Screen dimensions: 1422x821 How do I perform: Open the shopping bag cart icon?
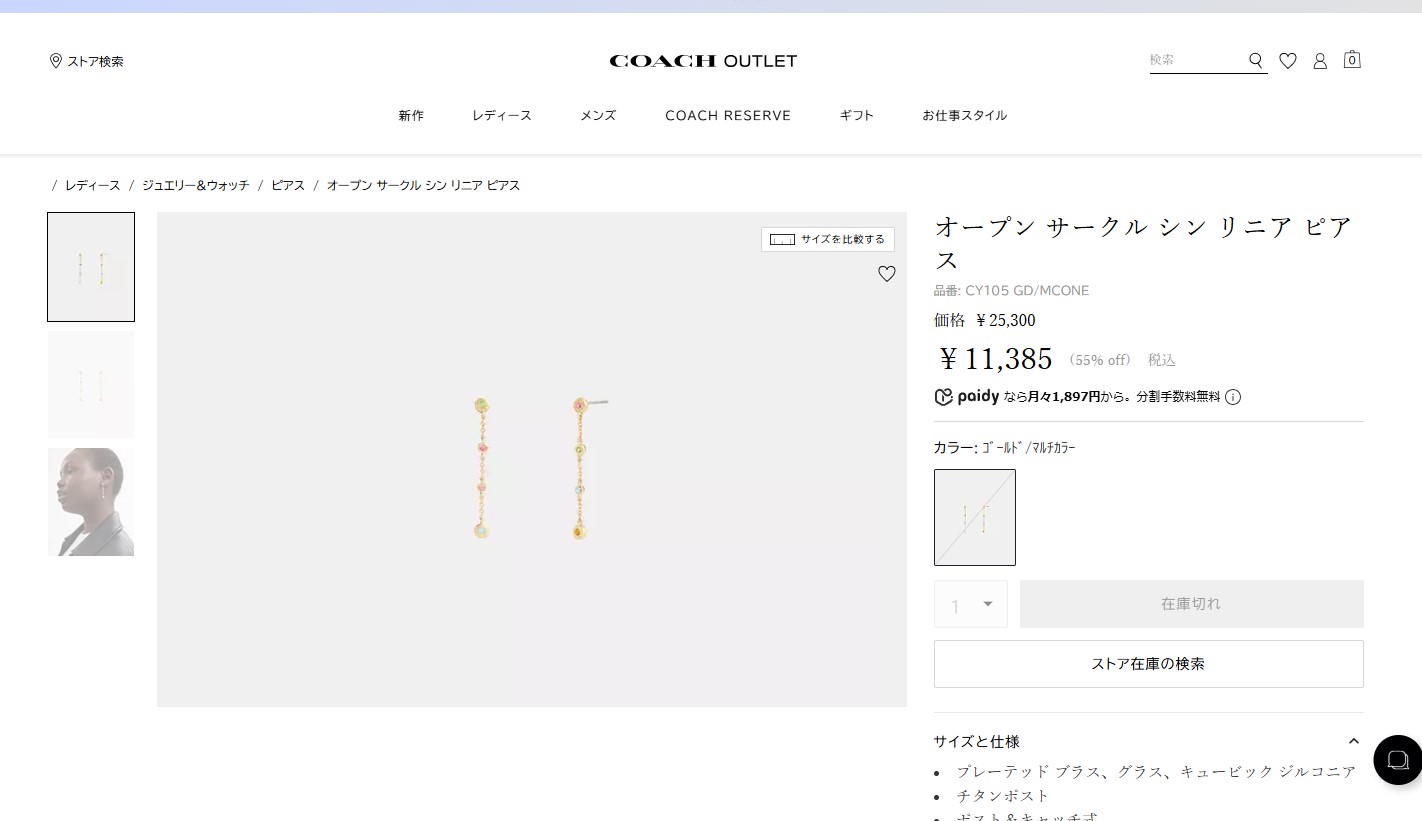[1352, 60]
